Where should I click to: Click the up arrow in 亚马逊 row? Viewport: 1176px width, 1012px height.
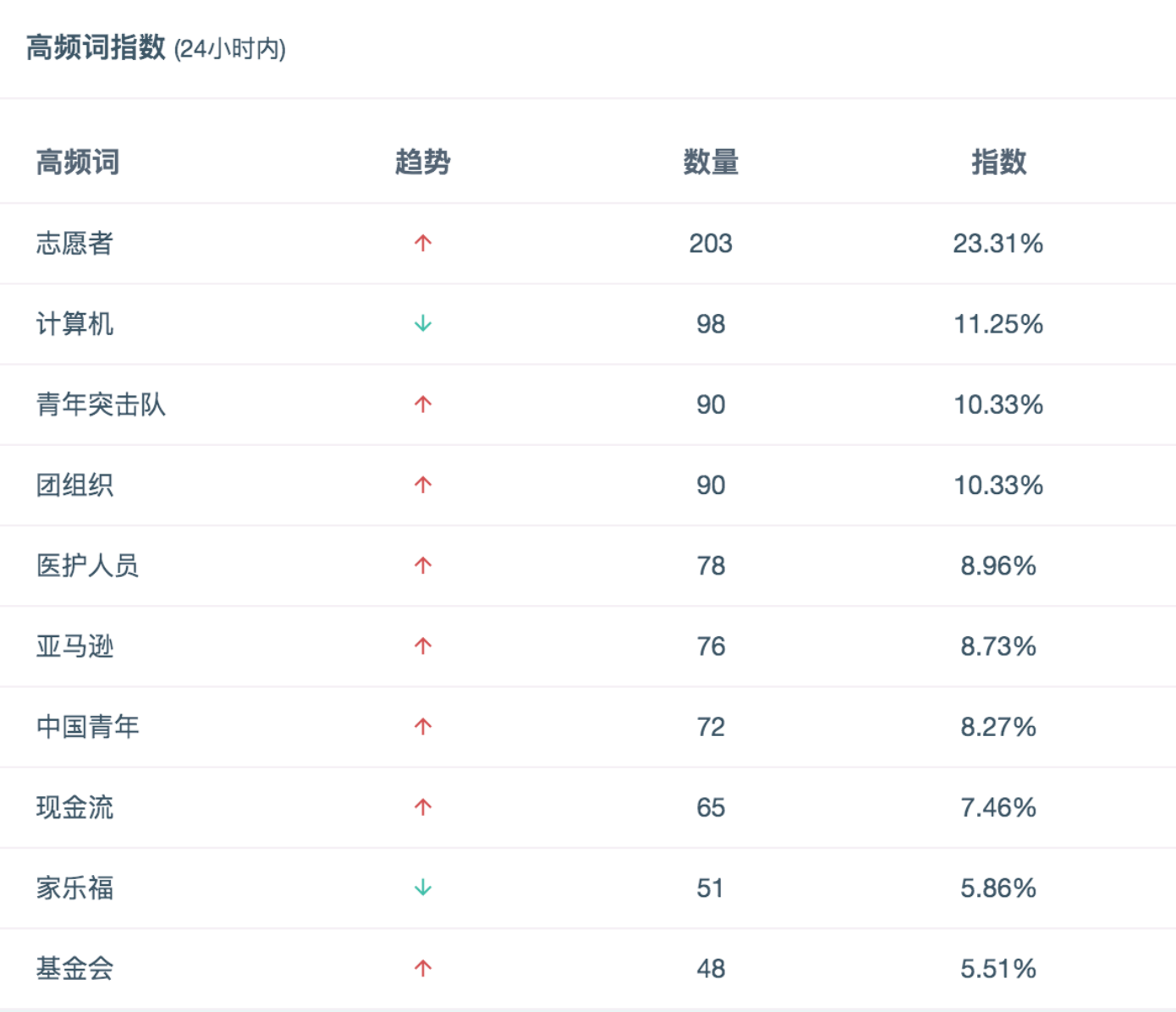point(423,646)
